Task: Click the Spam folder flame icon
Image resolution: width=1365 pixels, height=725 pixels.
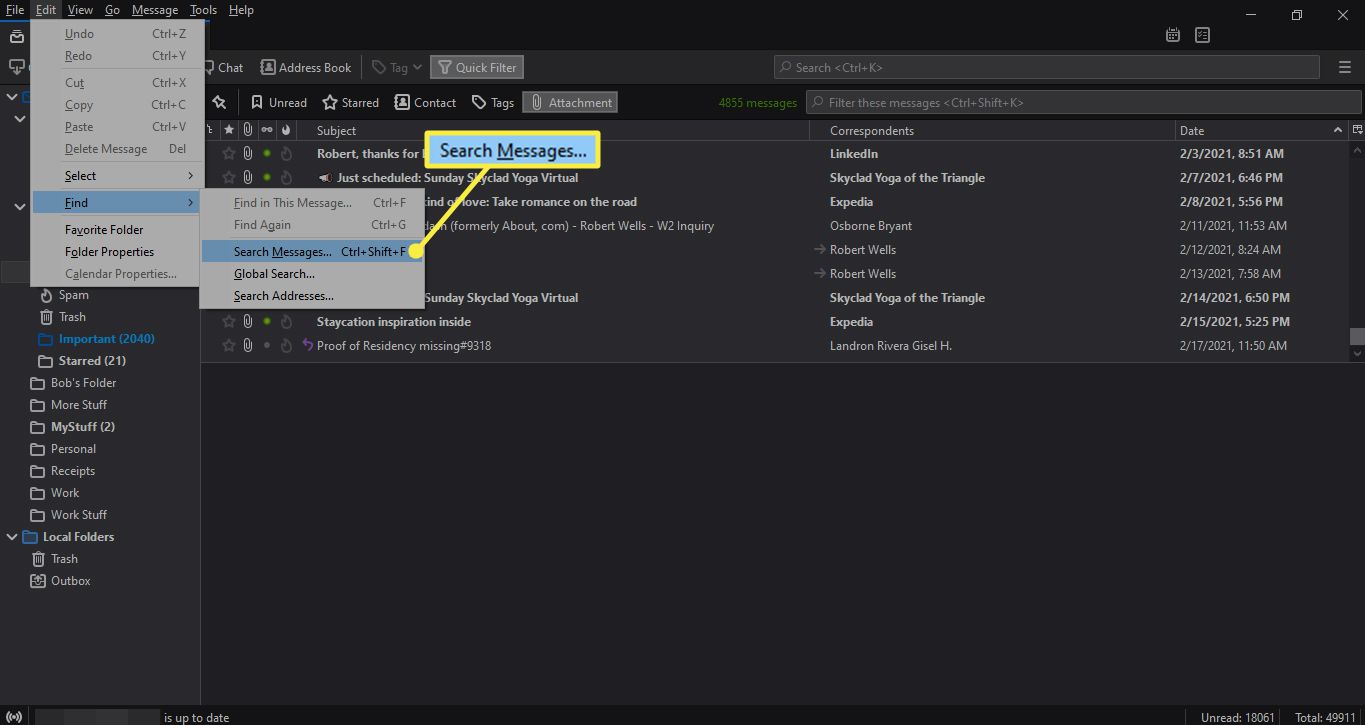Action: 46,295
